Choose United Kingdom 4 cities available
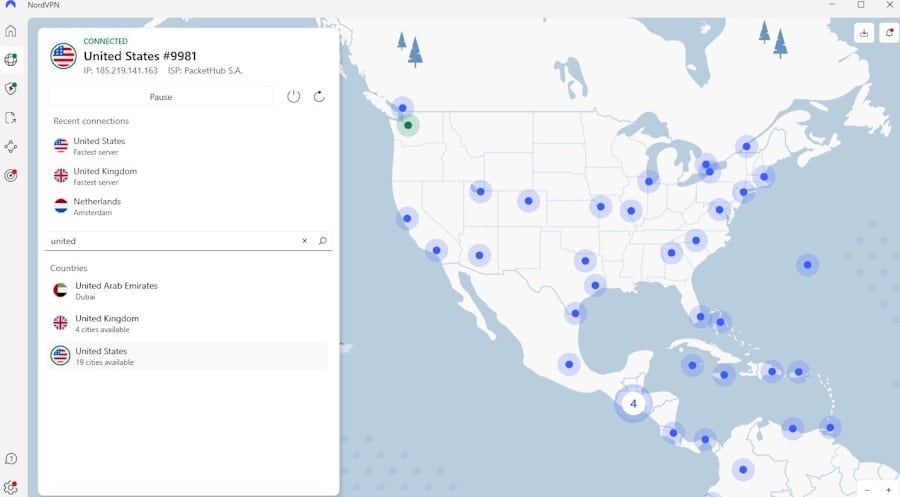This screenshot has width=900, height=497. tap(187, 323)
